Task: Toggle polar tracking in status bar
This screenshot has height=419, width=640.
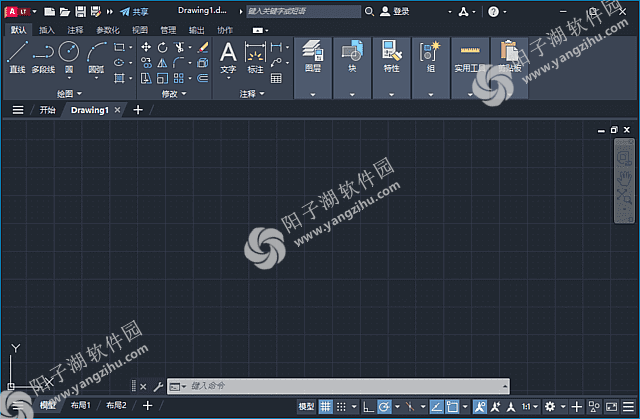Action: click(x=384, y=406)
